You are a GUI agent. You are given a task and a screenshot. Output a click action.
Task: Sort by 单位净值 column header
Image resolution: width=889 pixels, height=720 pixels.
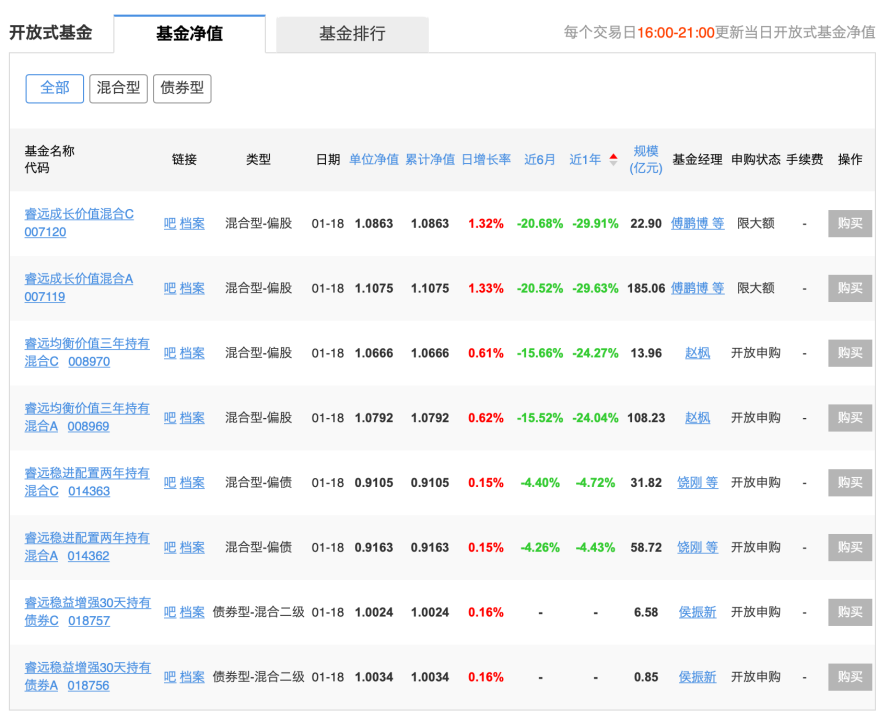tap(374, 159)
